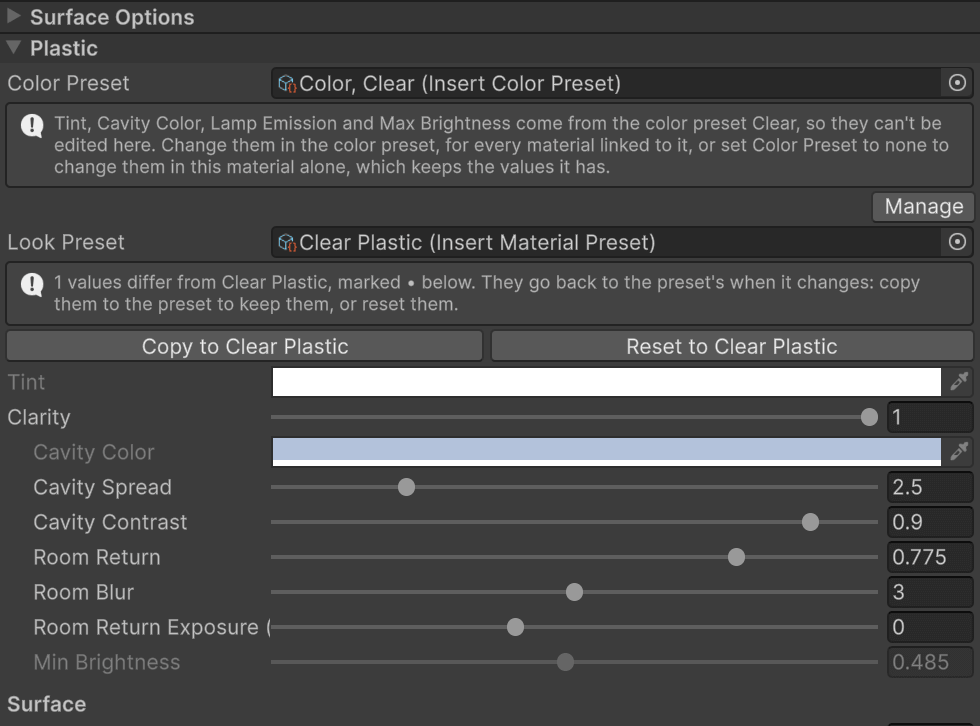Screen dimensions: 980x726
Task: Click the Min Brightness value 0.485
Action: [x=930, y=662]
